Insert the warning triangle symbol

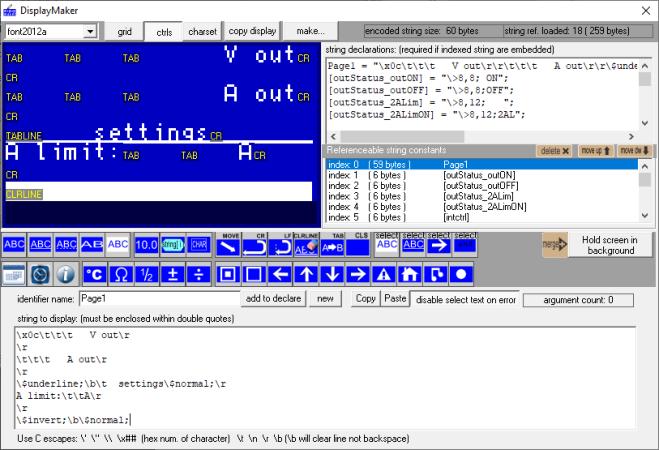(384, 274)
